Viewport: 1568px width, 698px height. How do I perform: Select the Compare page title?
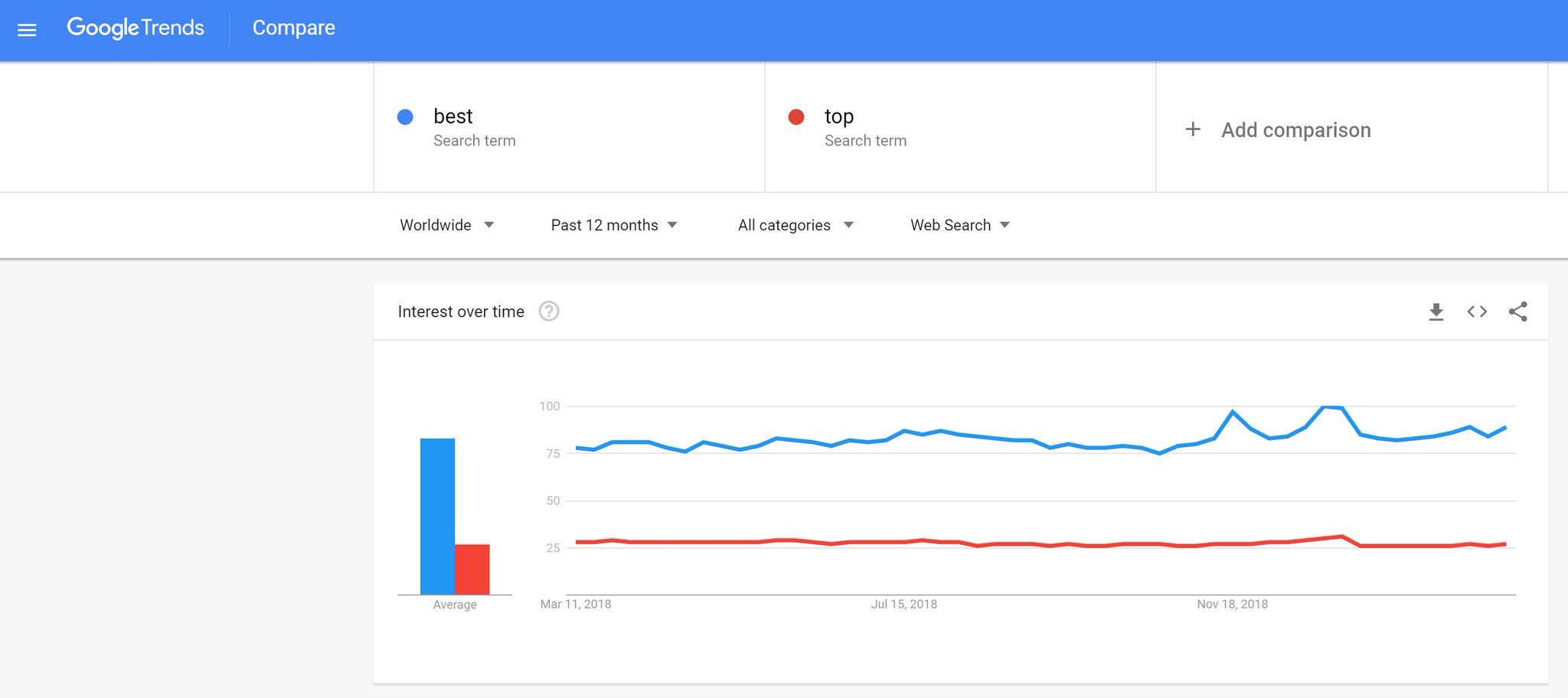point(294,28)
